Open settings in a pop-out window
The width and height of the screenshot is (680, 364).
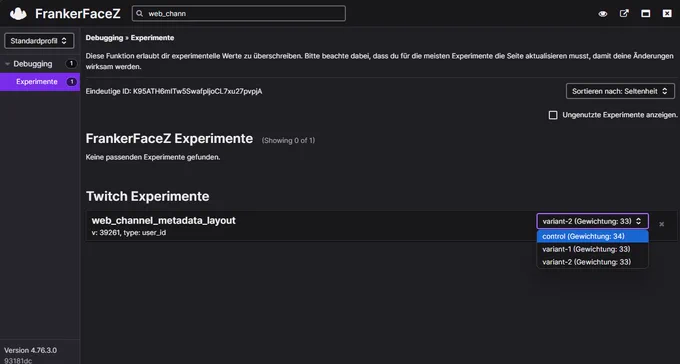(624, 13)
